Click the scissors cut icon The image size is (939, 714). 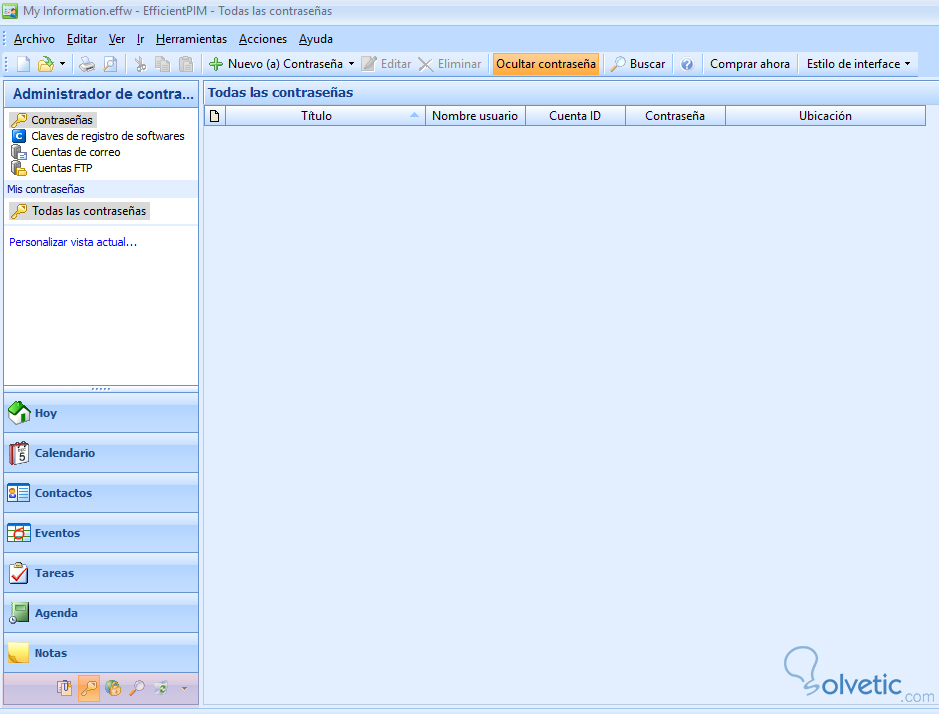(141, 64)
